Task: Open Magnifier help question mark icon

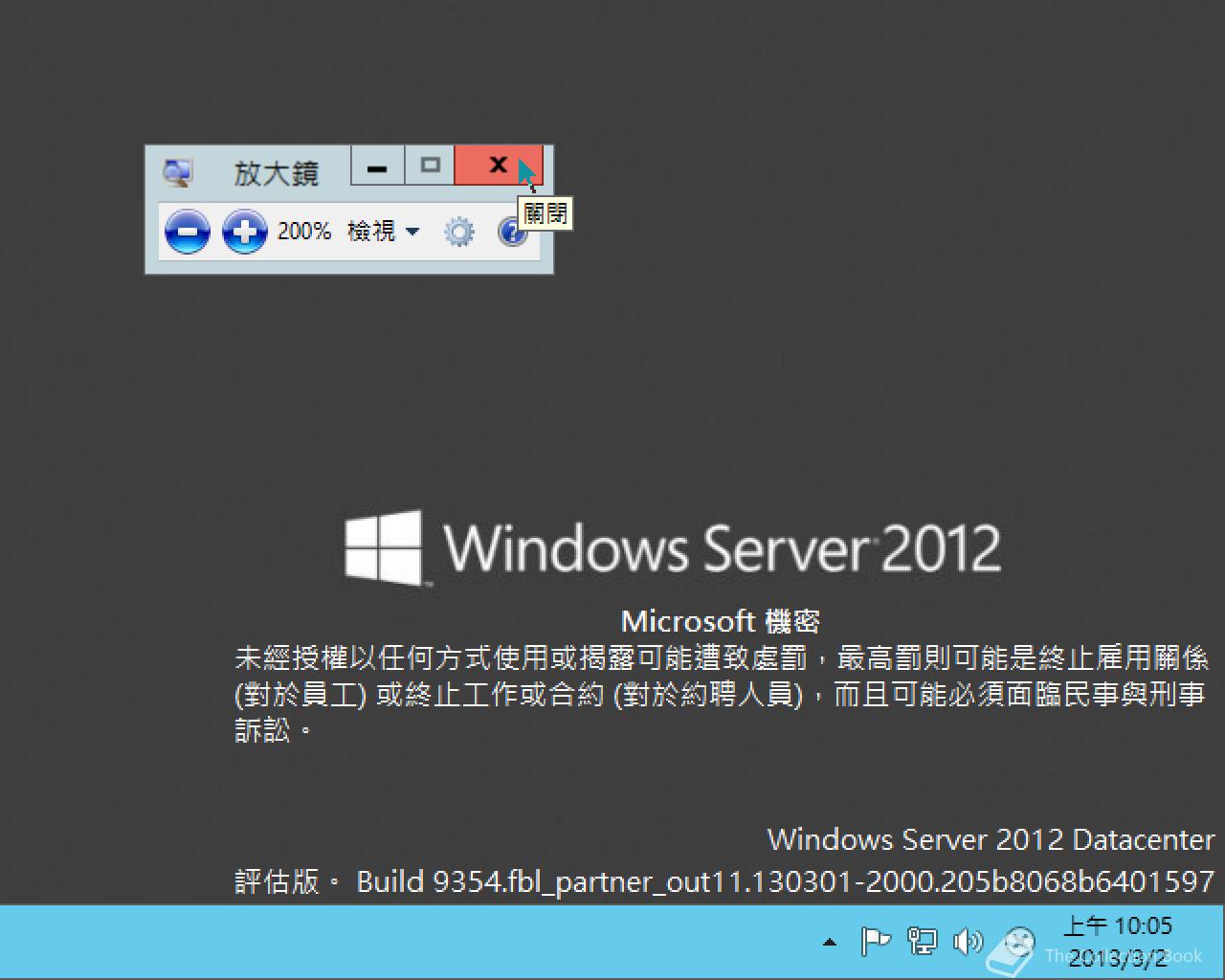Action: (x=513, y=232)
